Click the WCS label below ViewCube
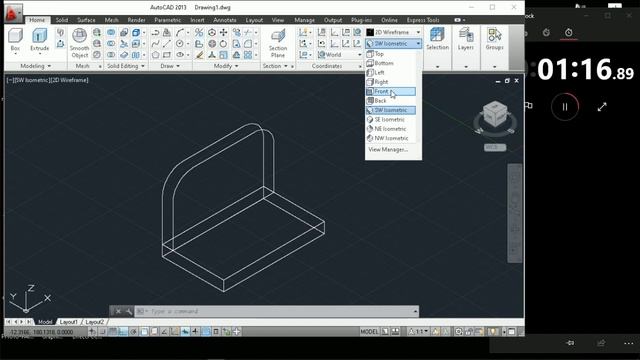640x360 pixels. [x=495, y=147]
